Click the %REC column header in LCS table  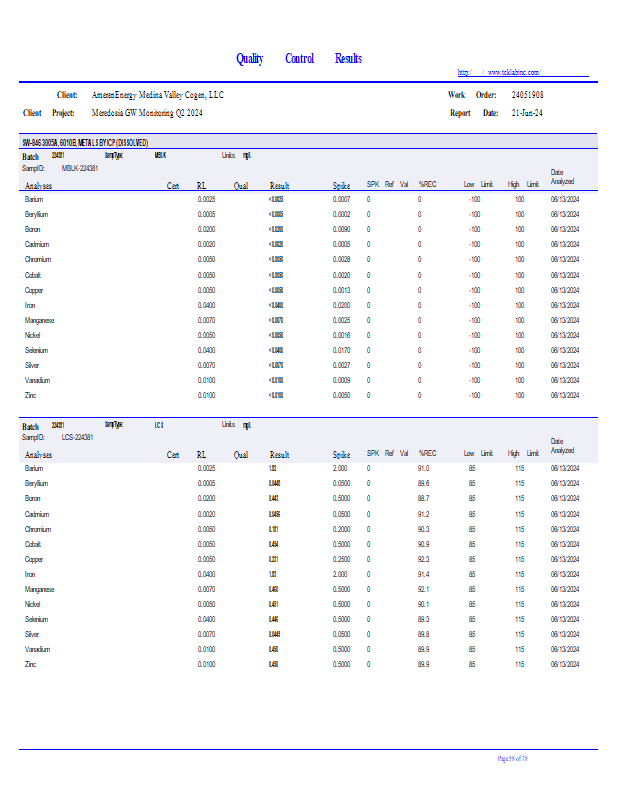[x=427, y=453]
